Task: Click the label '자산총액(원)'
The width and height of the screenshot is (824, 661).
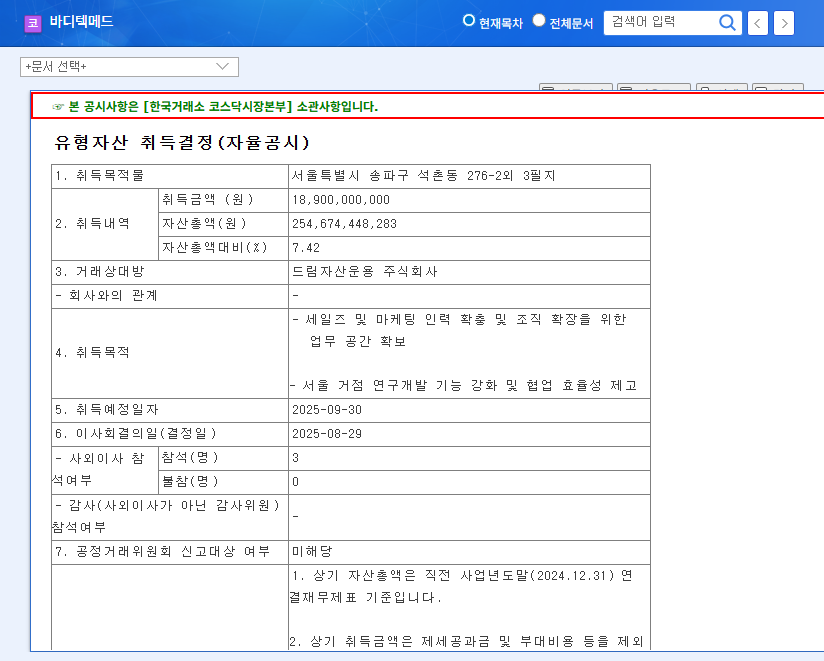Action: 204,224
